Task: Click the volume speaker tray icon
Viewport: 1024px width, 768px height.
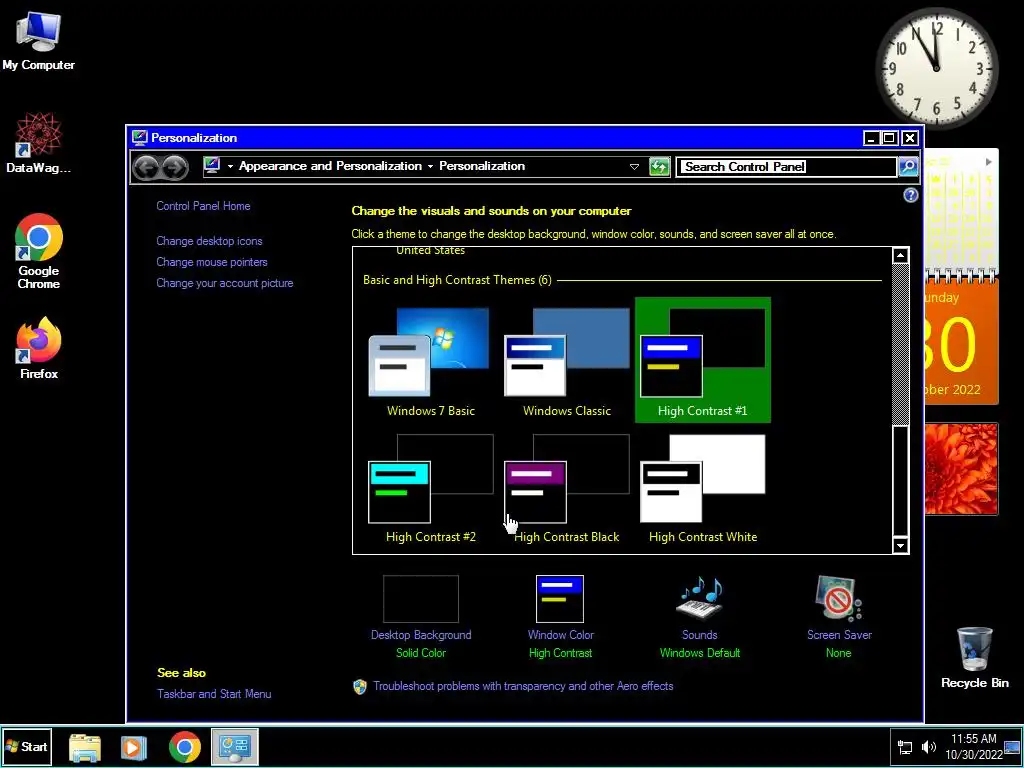Action: [x=929, y=747]
